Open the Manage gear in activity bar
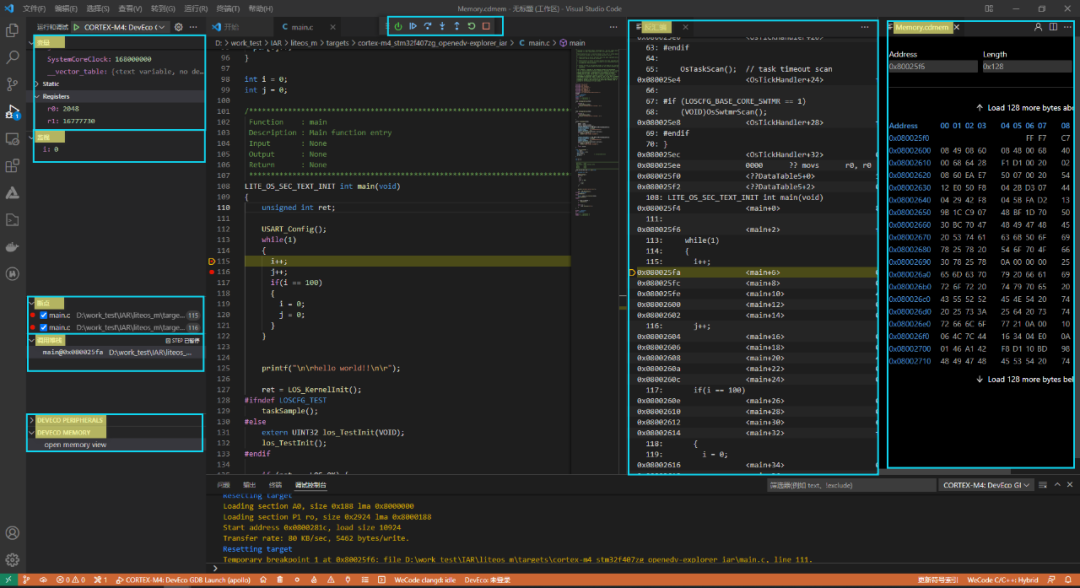This screenshot has width=1080, height=588. pos(12,560)
